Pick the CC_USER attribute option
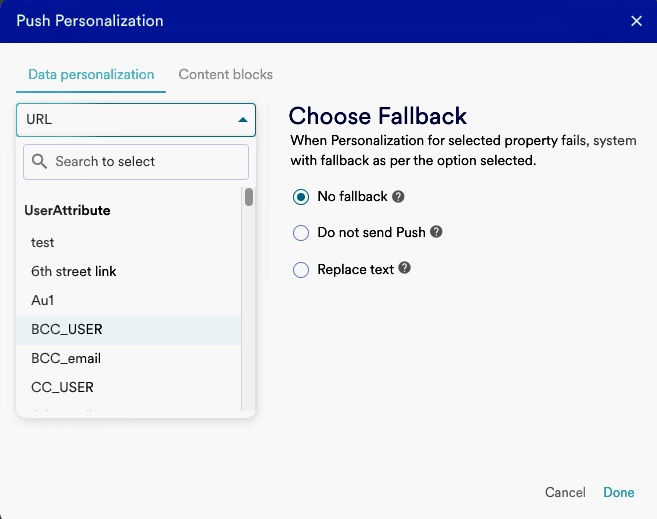Screen dimensions: 657x519 [x=62, y=387]
